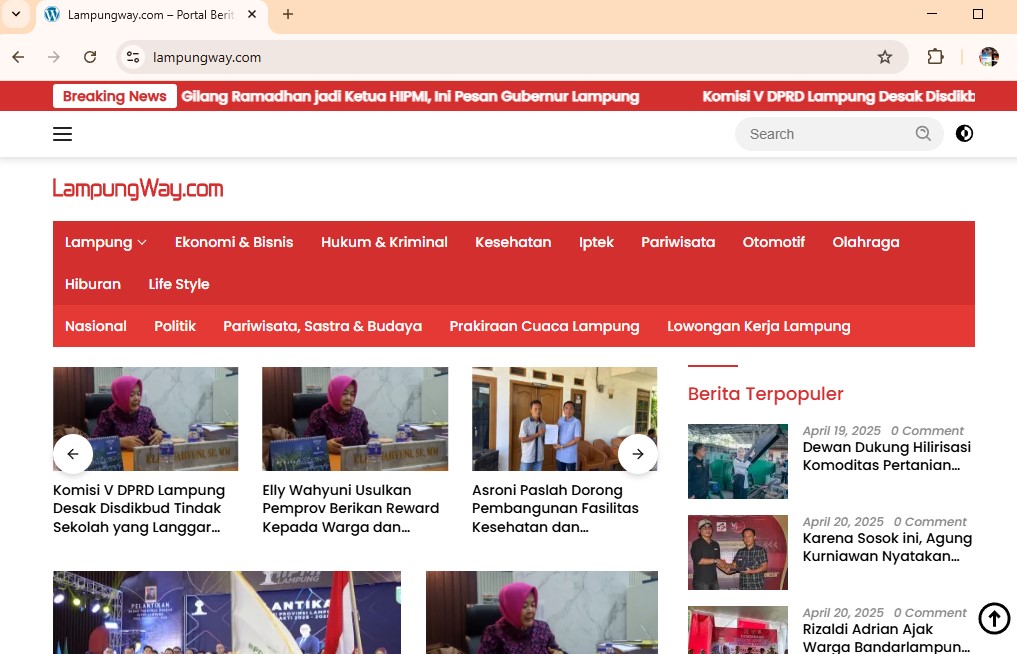Click Agung Kurniawan article thumbnail
The height and width of the screenshot is (654, 1017).
pos(737,552)
